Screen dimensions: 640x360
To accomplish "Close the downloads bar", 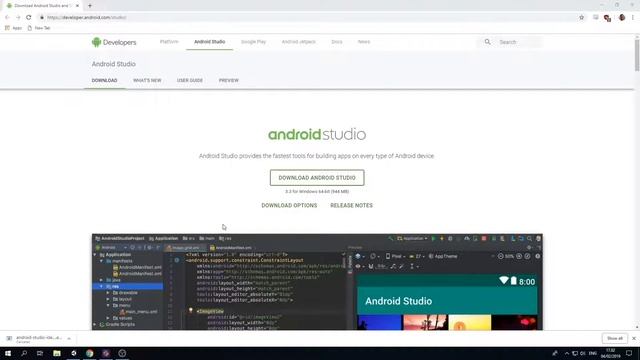I will [x=634, y=338].
